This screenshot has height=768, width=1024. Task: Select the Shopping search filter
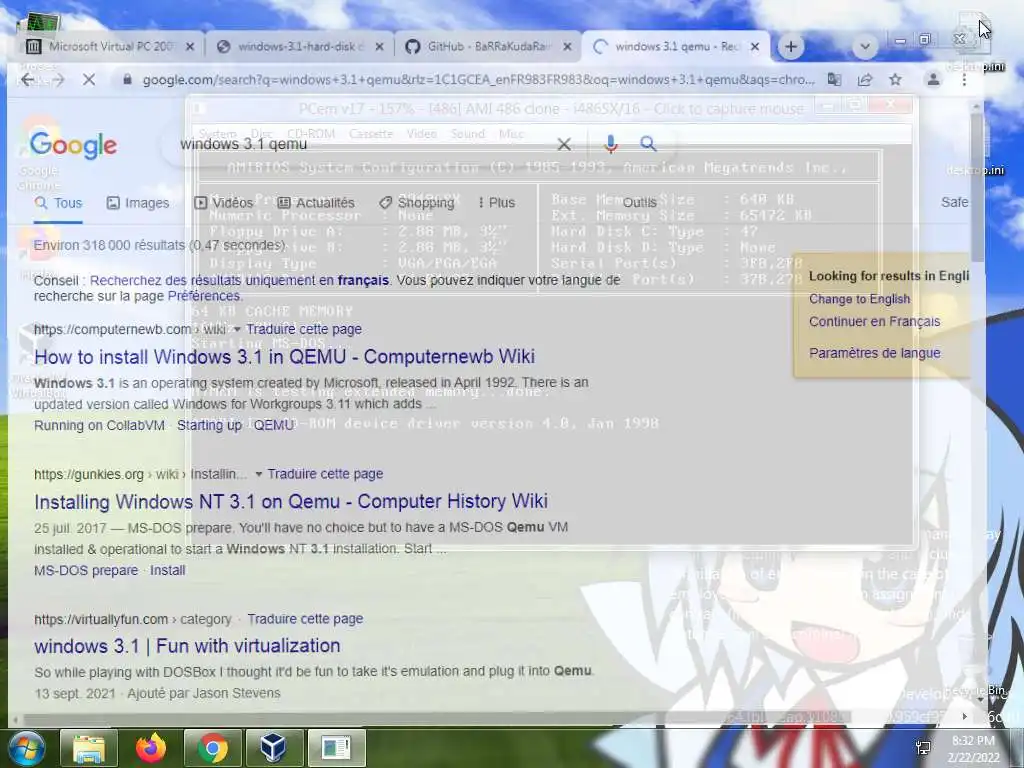(x=417, y=203)
